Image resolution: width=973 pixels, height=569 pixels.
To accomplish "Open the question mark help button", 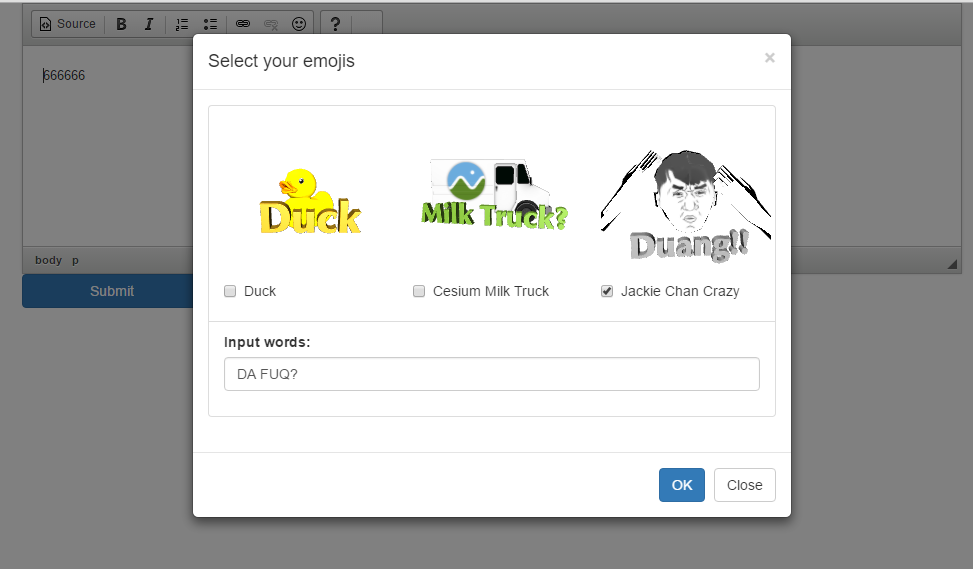I will 335,24.
